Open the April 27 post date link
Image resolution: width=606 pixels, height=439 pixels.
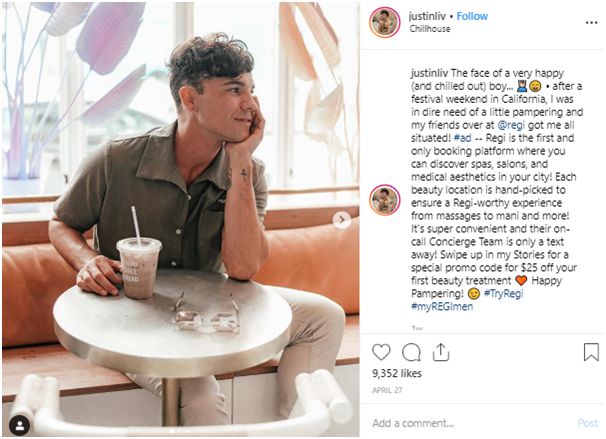pyautogui.click(x=387, y=390)
